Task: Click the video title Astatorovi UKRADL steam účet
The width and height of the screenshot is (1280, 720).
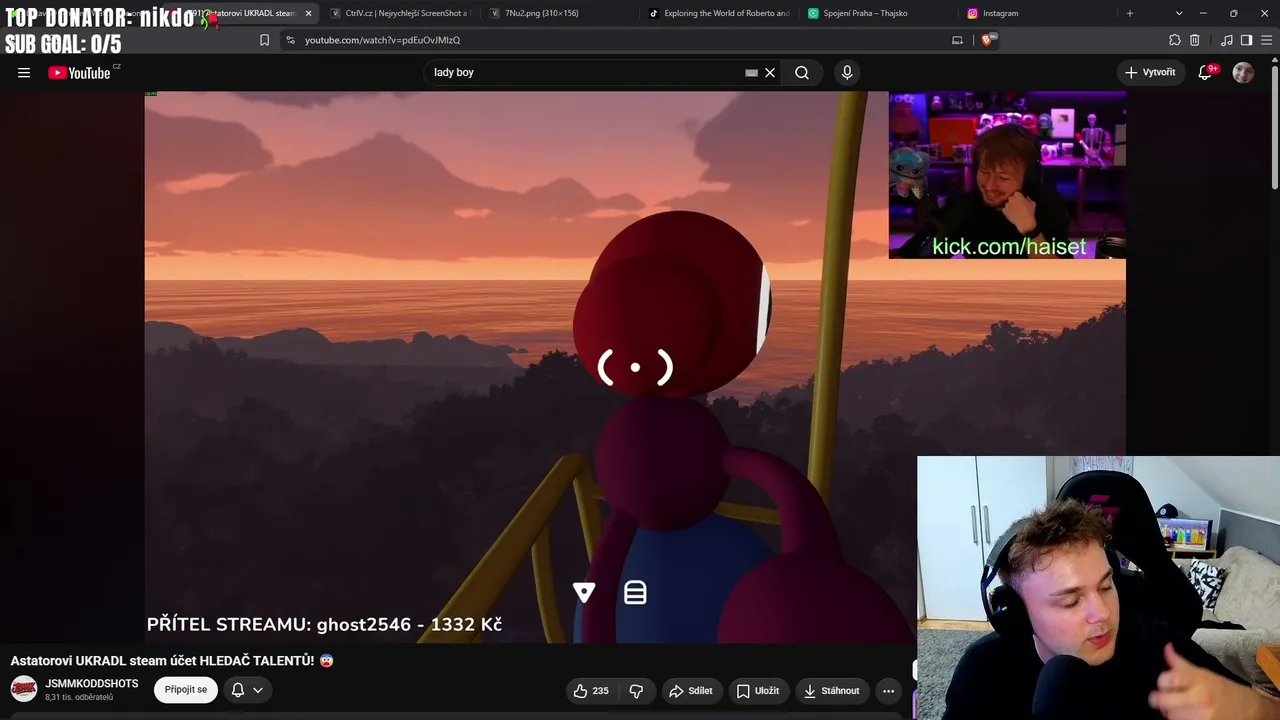Action: (172, 661)
